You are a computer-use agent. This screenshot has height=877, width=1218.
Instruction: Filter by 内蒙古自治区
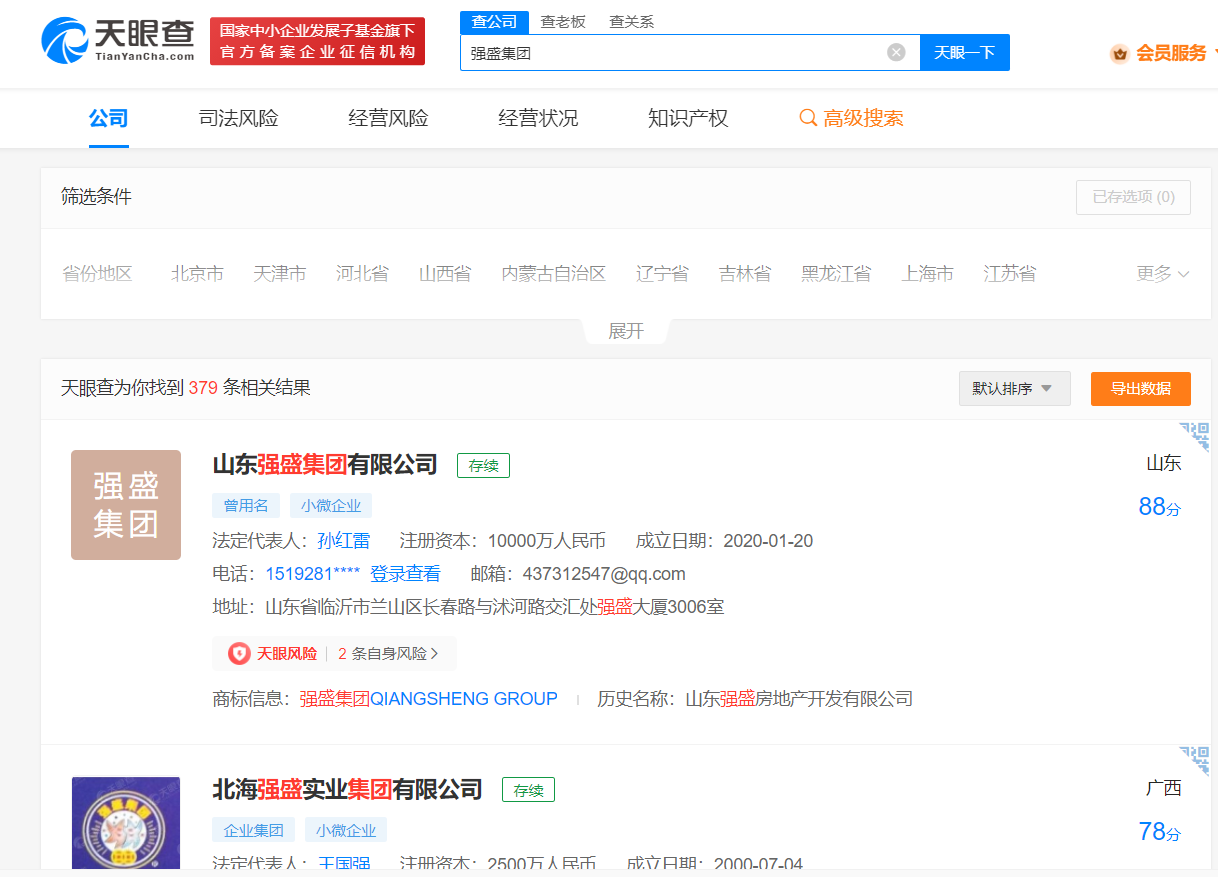(x=554, y=273)
